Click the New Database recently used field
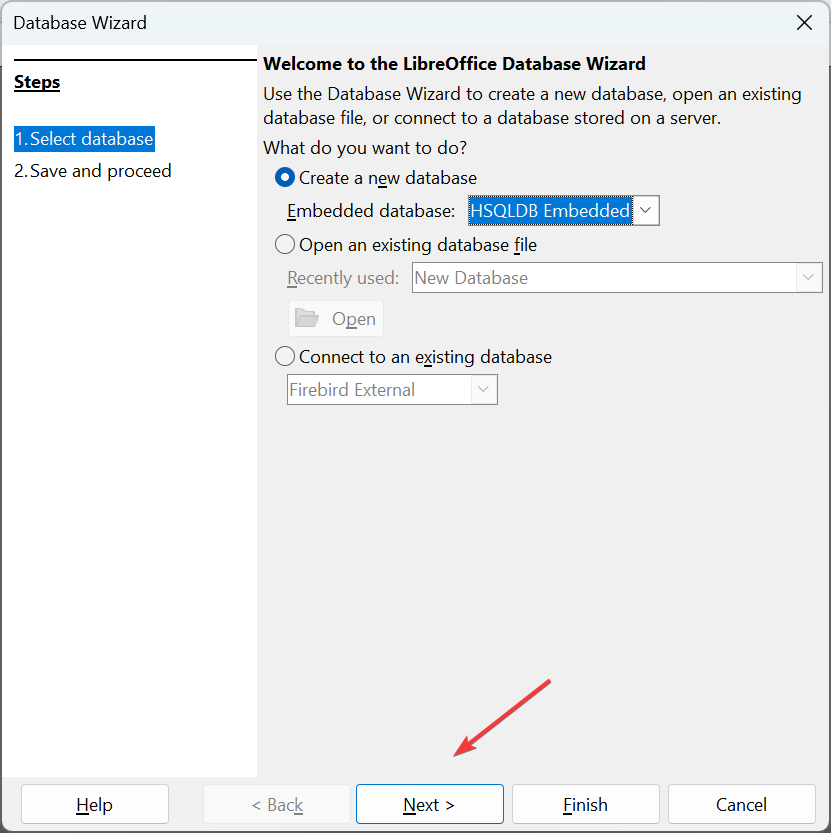Image resolution: width=831 pixels, height=833 pixels. coord(604,277)
